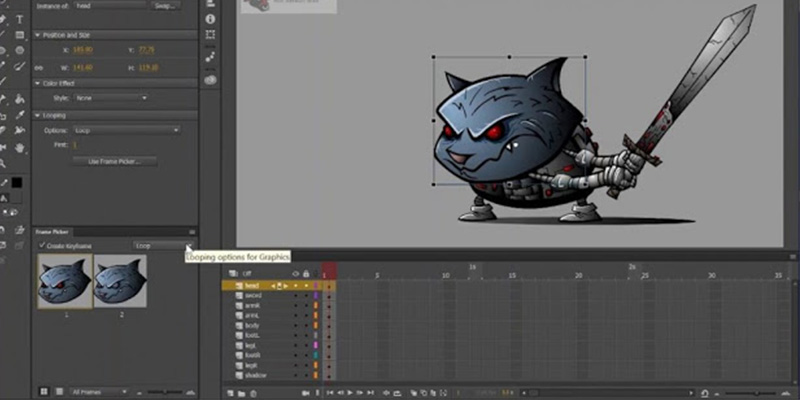The width and height of the screenshot is (800, 400).
Task: Open the Looping Options dropdown
Action: [x=127, y=130]
